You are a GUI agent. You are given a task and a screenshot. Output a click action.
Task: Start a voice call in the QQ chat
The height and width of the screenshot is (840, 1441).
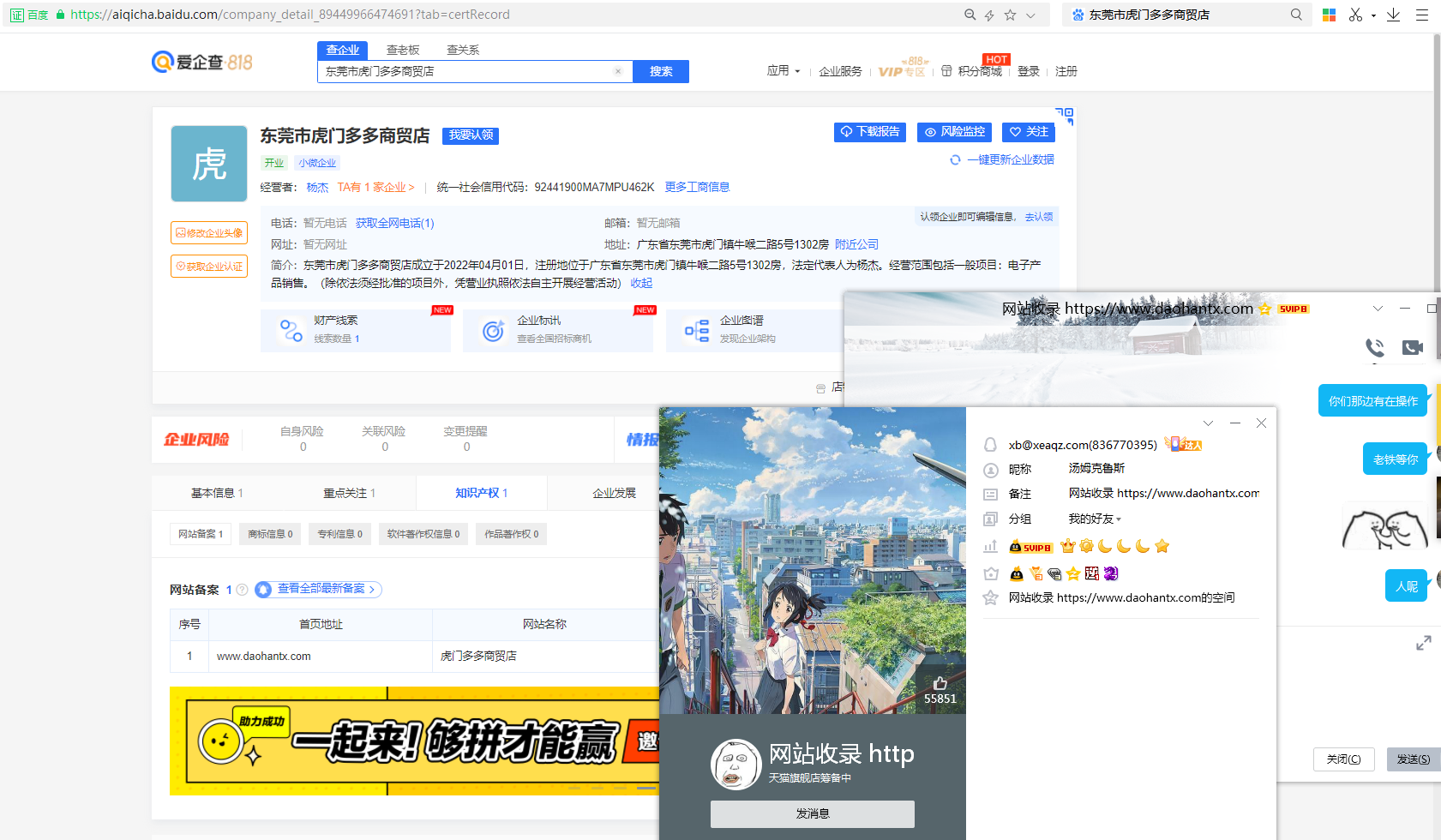[1374, 348]
